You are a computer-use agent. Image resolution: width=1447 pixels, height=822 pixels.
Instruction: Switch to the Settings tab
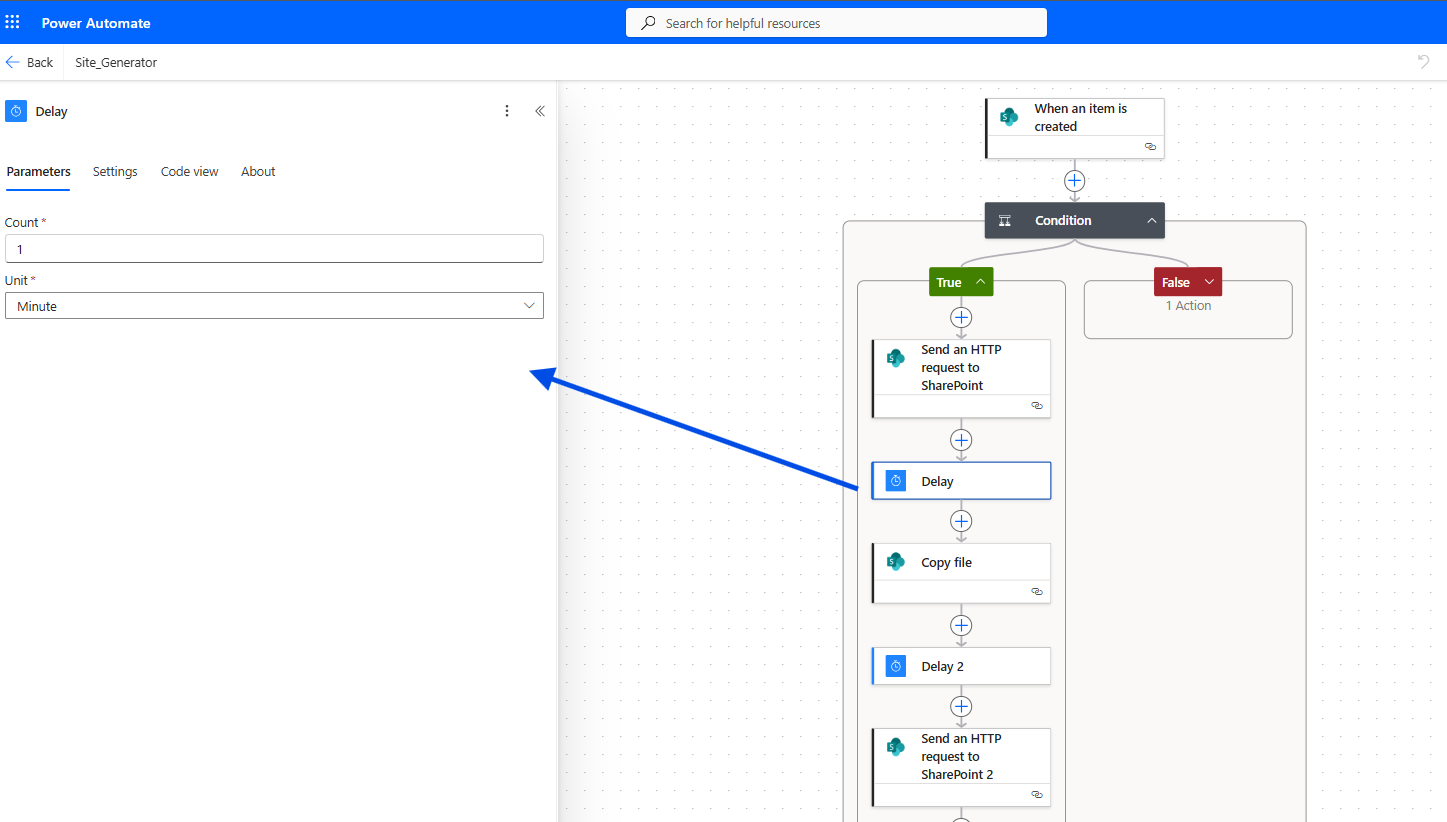click(115, 172)
